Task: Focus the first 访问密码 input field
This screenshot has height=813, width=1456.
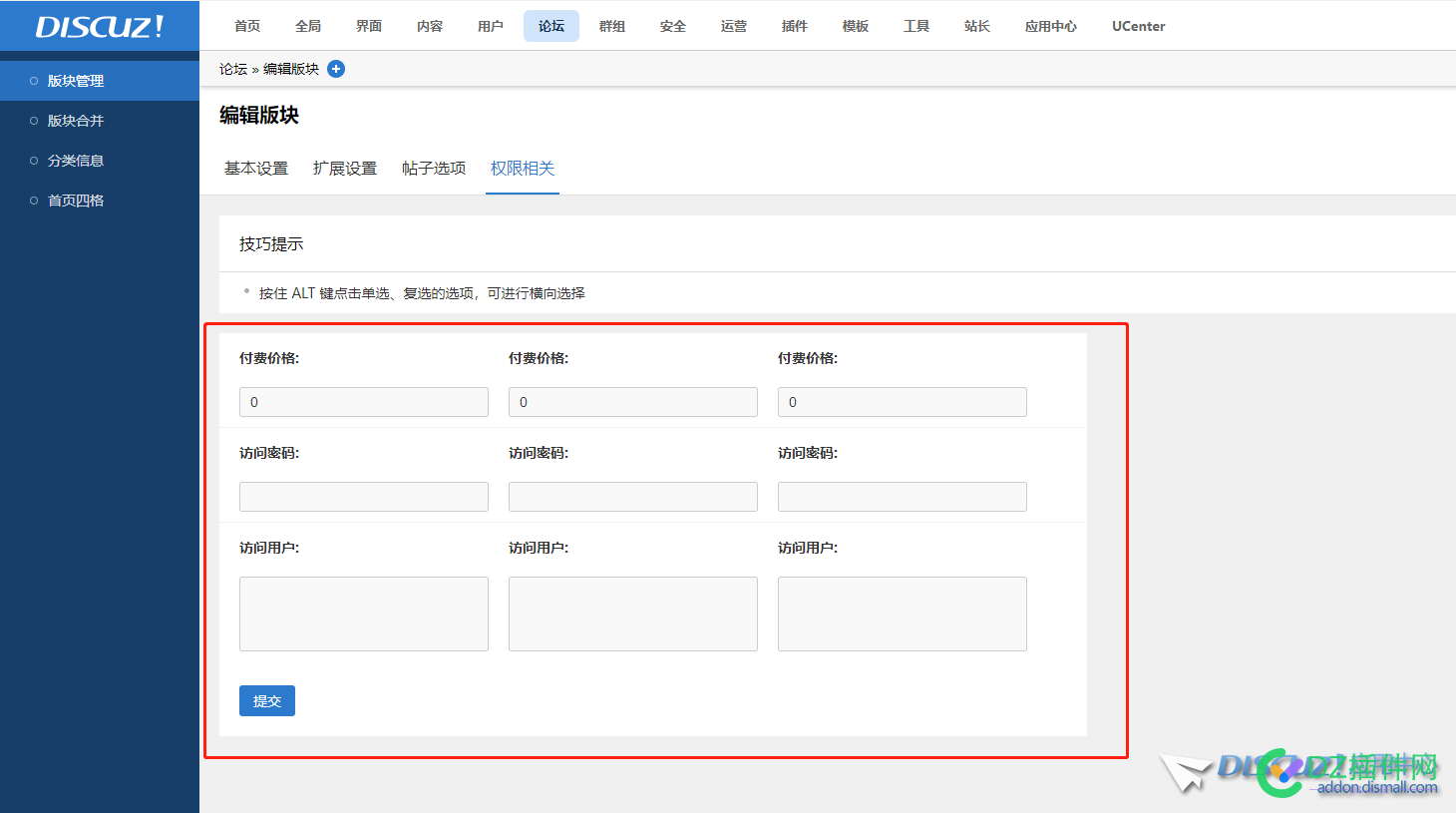Action: pos(364,497)
